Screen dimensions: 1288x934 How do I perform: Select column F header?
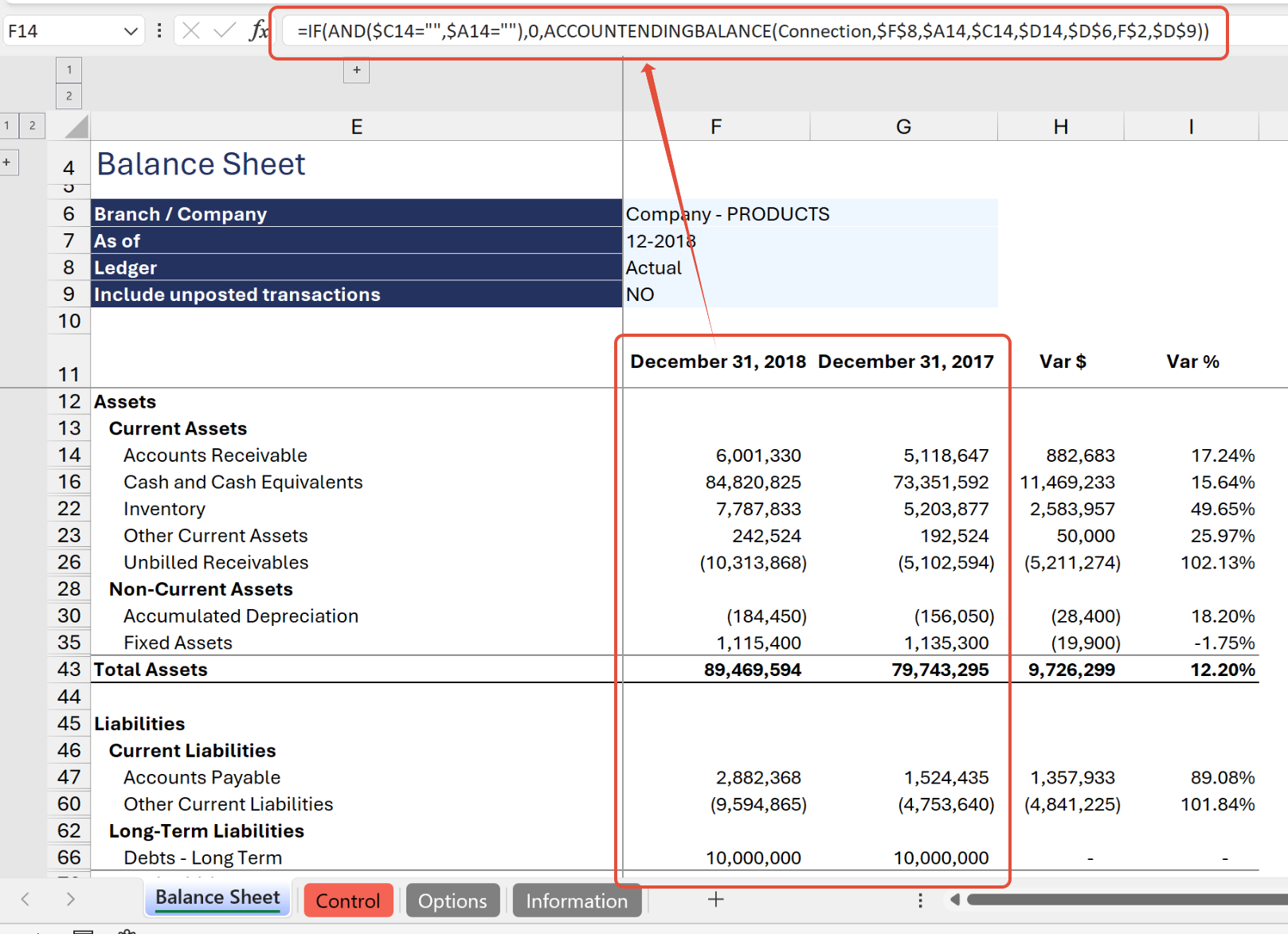tap(716, 127)
